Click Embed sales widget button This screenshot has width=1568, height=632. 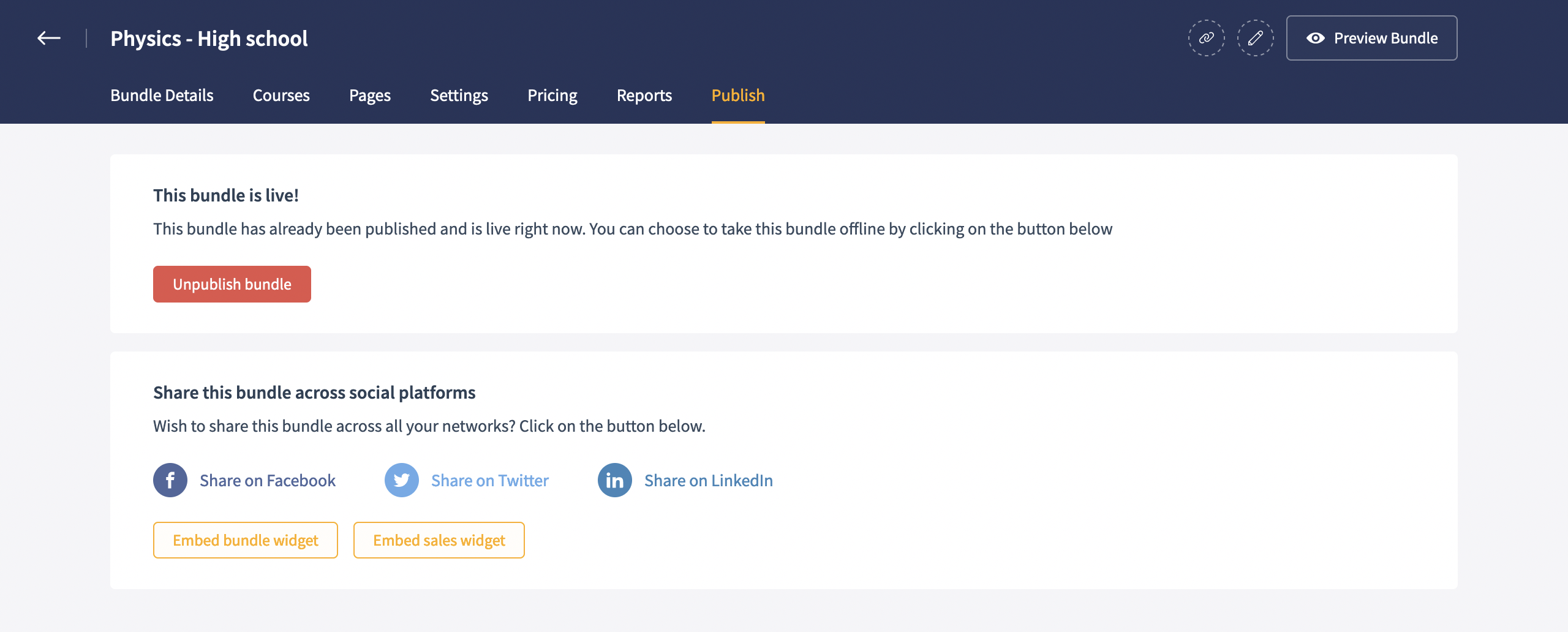tap(439, 540)
